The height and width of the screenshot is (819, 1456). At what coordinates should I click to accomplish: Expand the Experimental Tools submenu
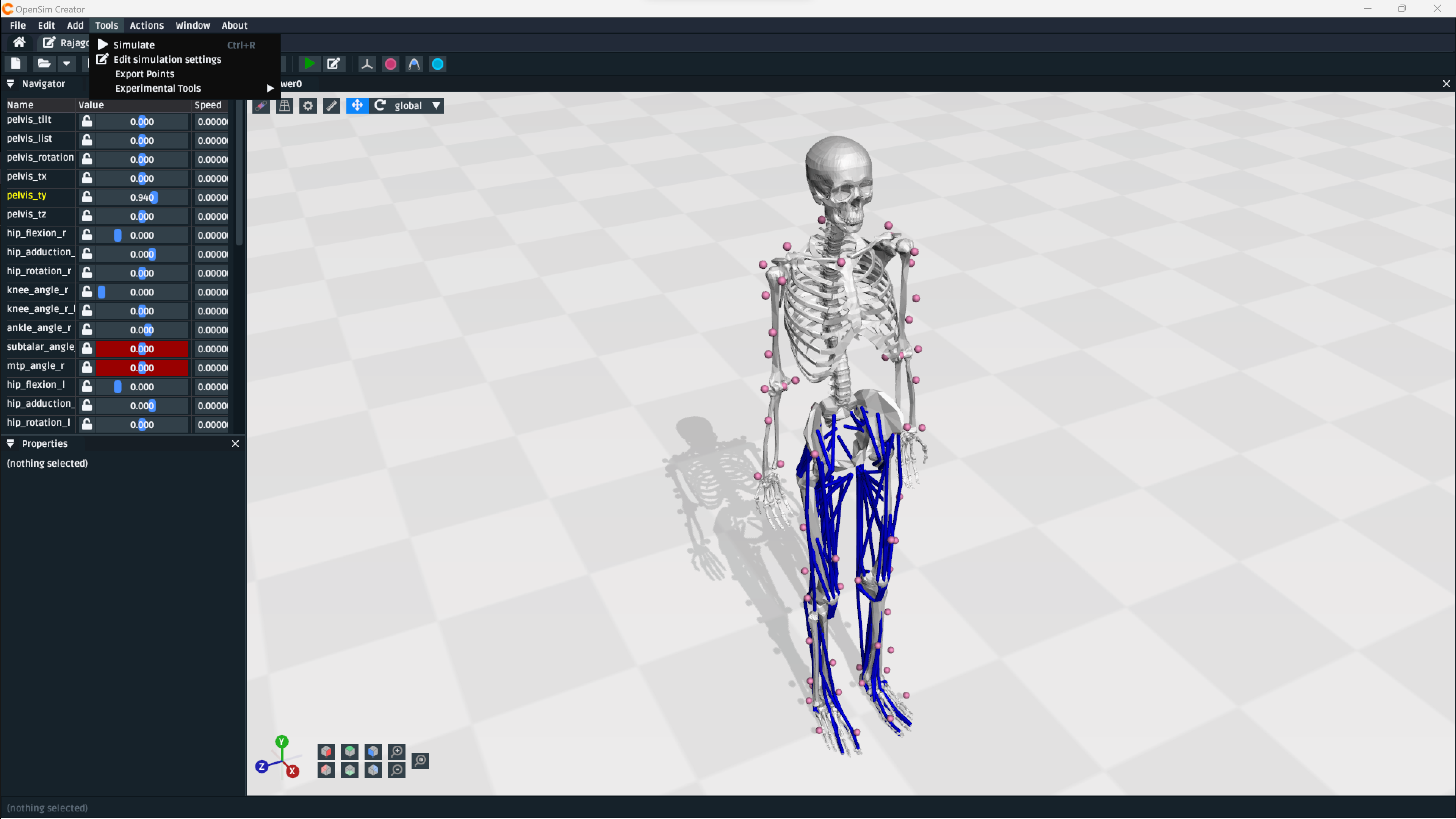158,88
